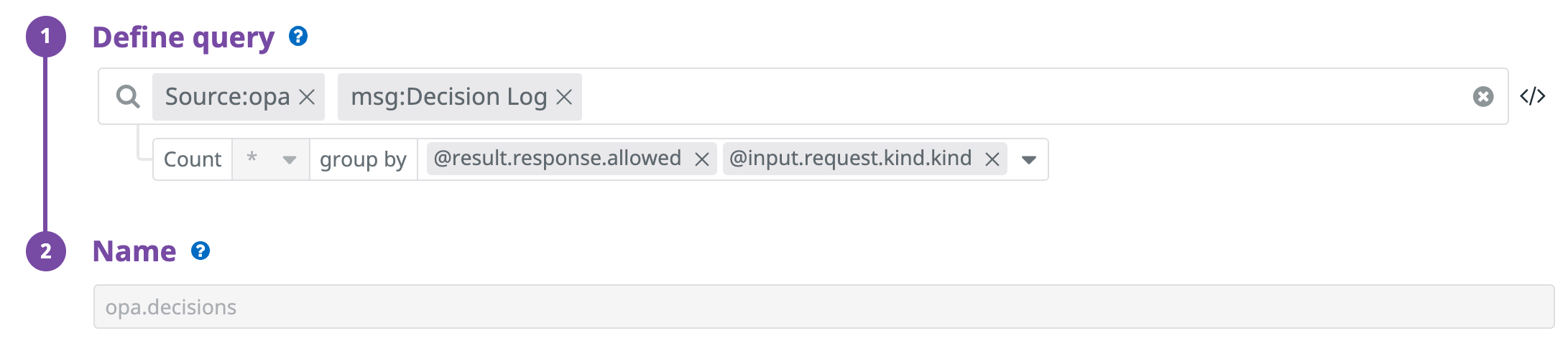Click empty area of query search bar
Viewport: 1568px width, 346px height.
[1020, 96]
